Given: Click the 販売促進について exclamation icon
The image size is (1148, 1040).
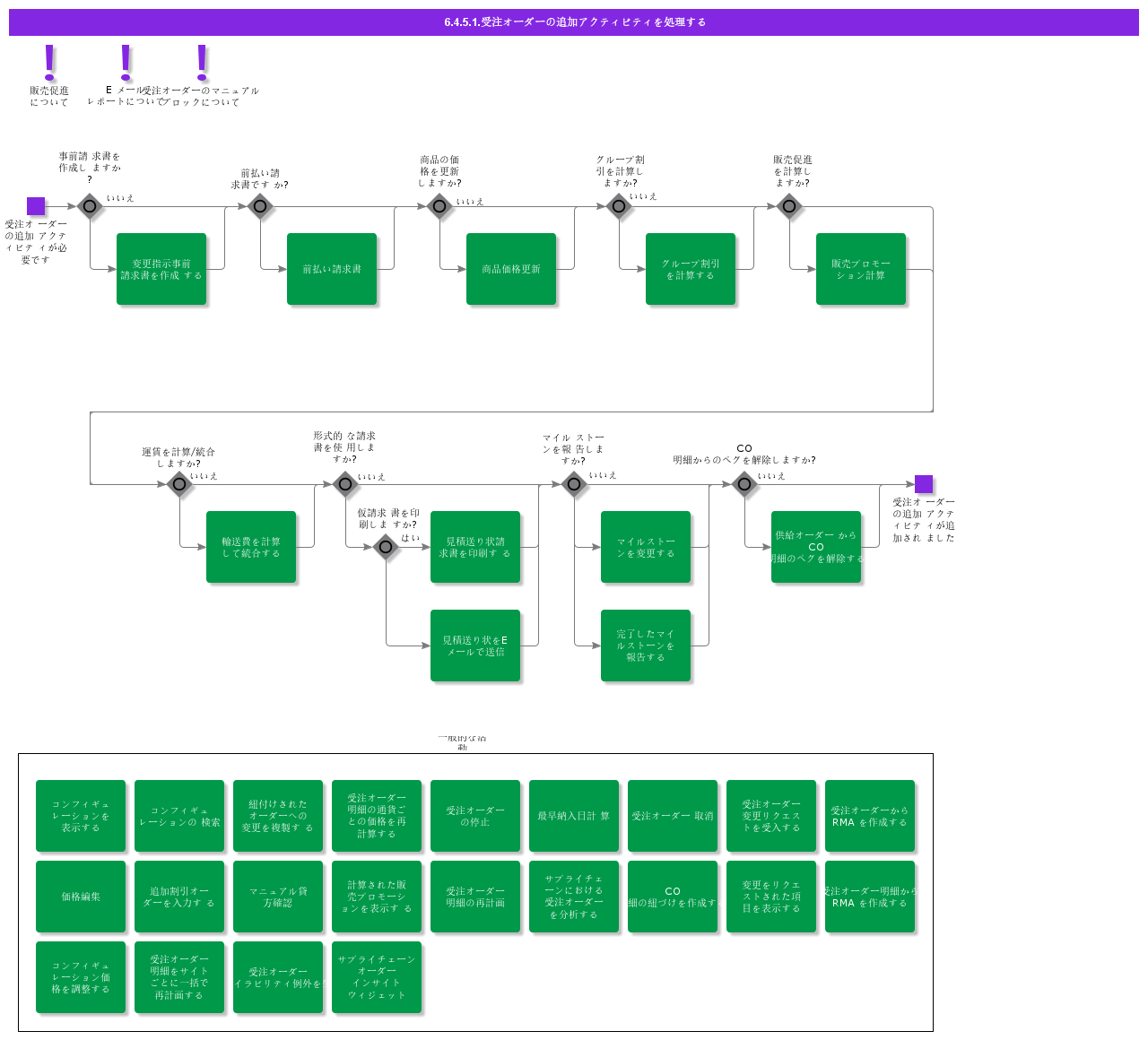Looking at the screenshot, I should tap(49, 63).
